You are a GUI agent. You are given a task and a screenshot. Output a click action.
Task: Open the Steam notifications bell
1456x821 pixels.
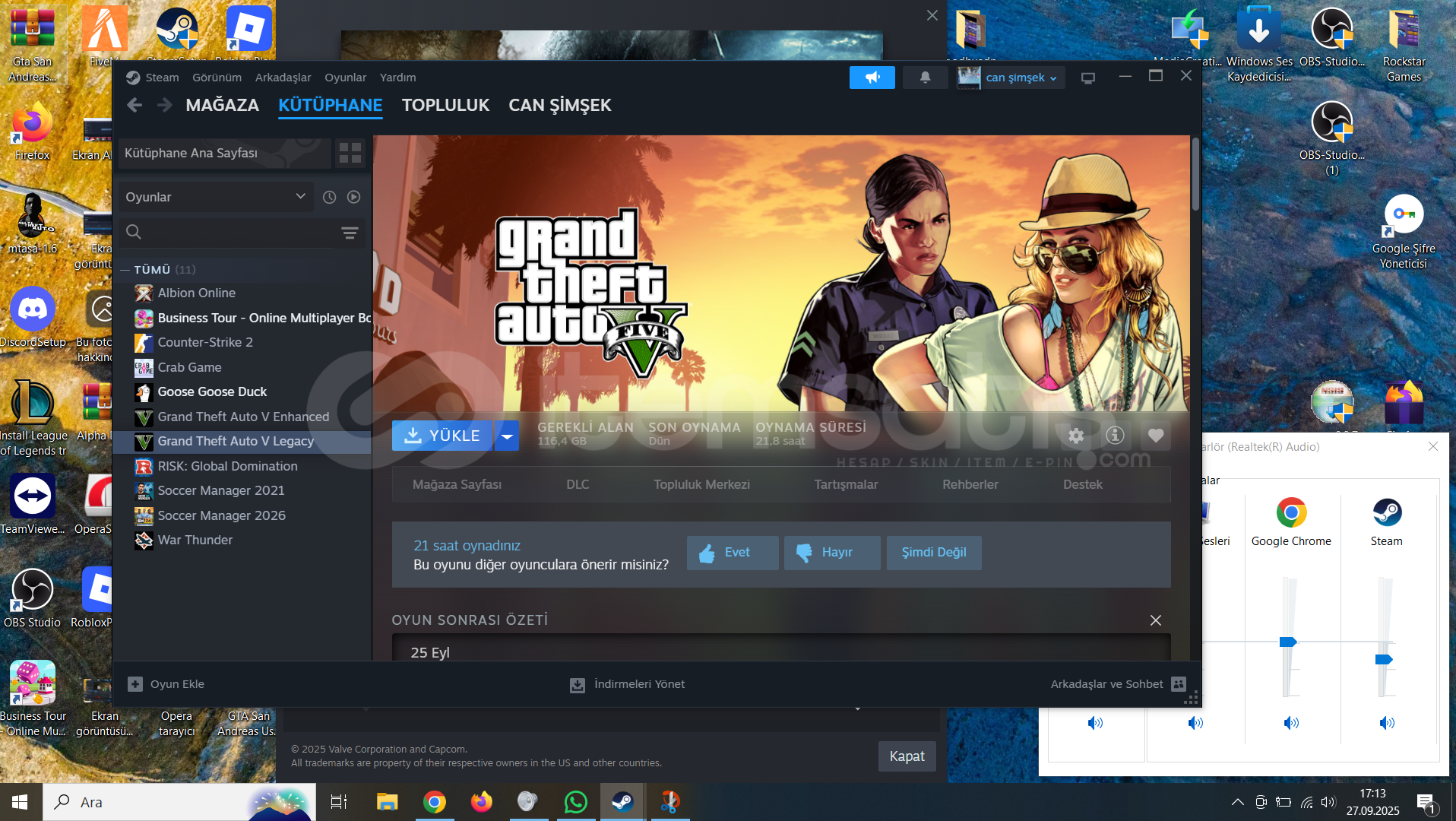point(925,78)
